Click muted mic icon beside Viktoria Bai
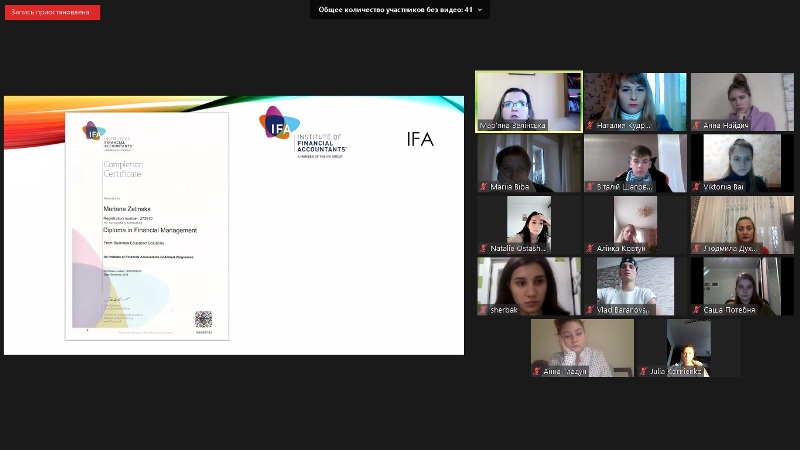Screen dimensions: 800x450 (x=696, y=187)
